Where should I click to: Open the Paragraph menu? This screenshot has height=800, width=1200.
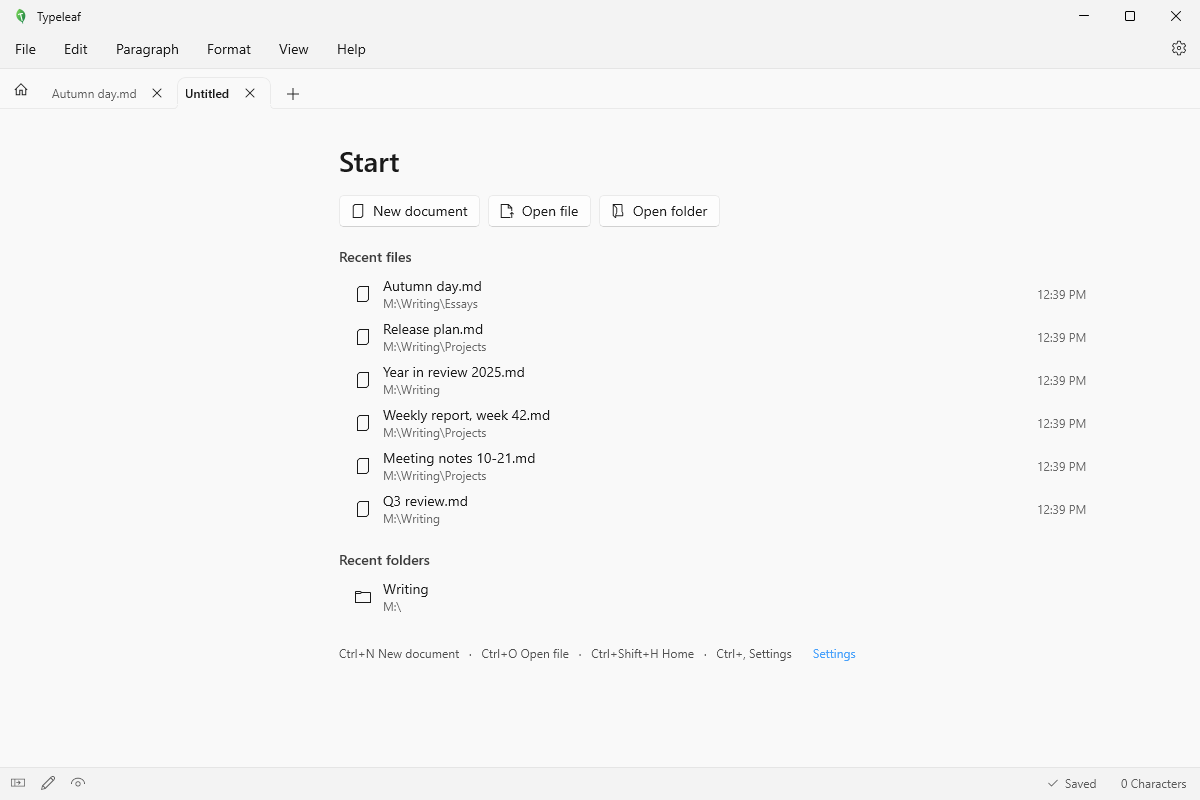click(x=147, y=49)
